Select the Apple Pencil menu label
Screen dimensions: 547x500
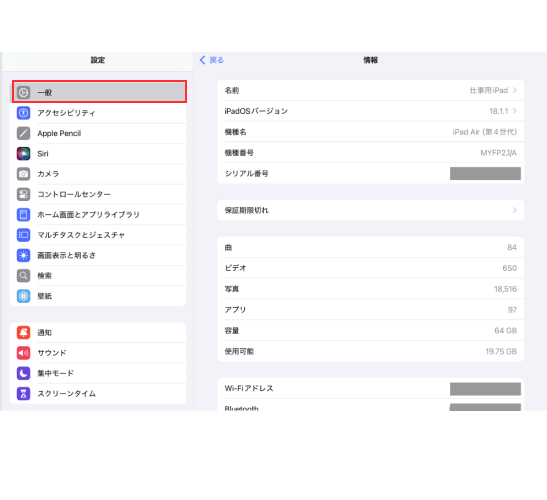(x=59, y=133)
